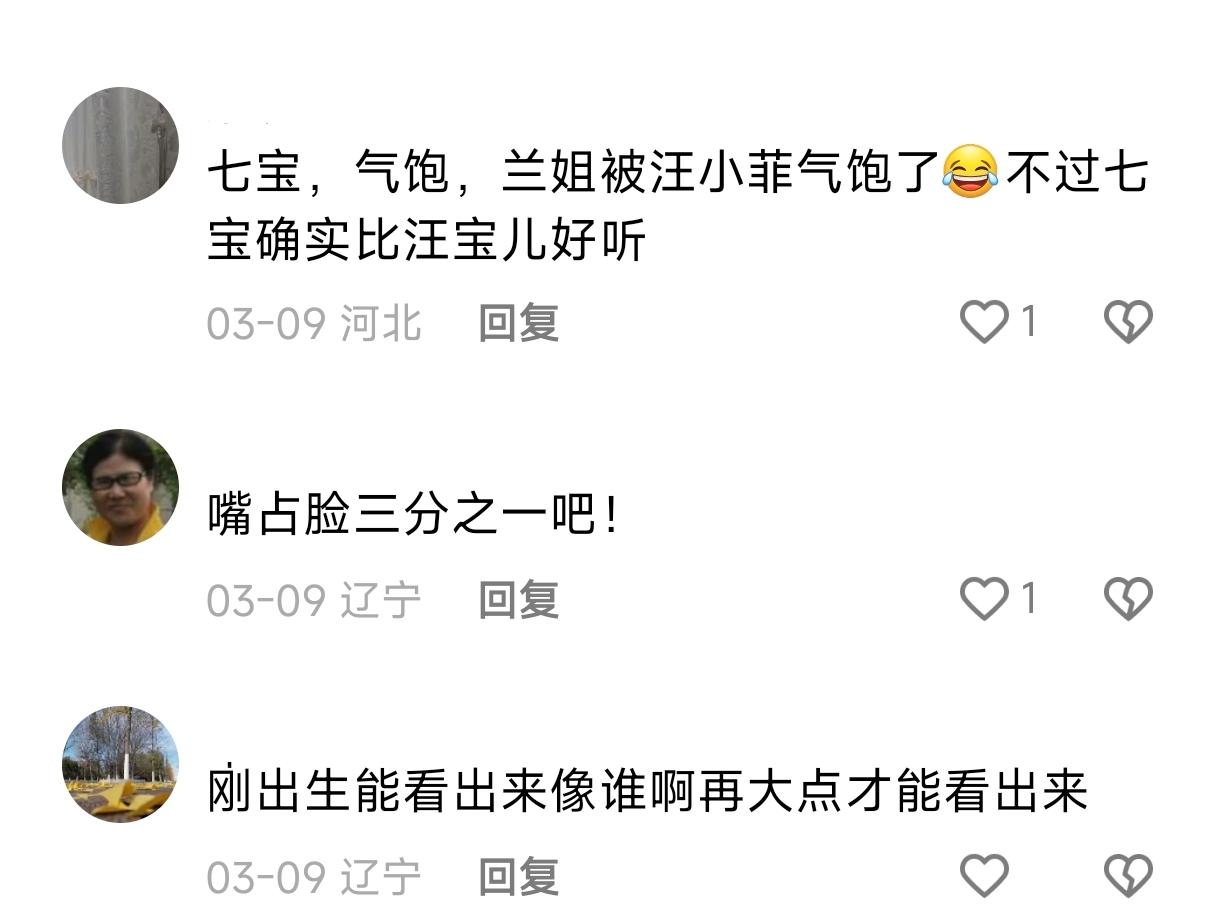Open the autumn leaves avatar profile
This screenshot has height=924, width=1220.
(121, 764)
